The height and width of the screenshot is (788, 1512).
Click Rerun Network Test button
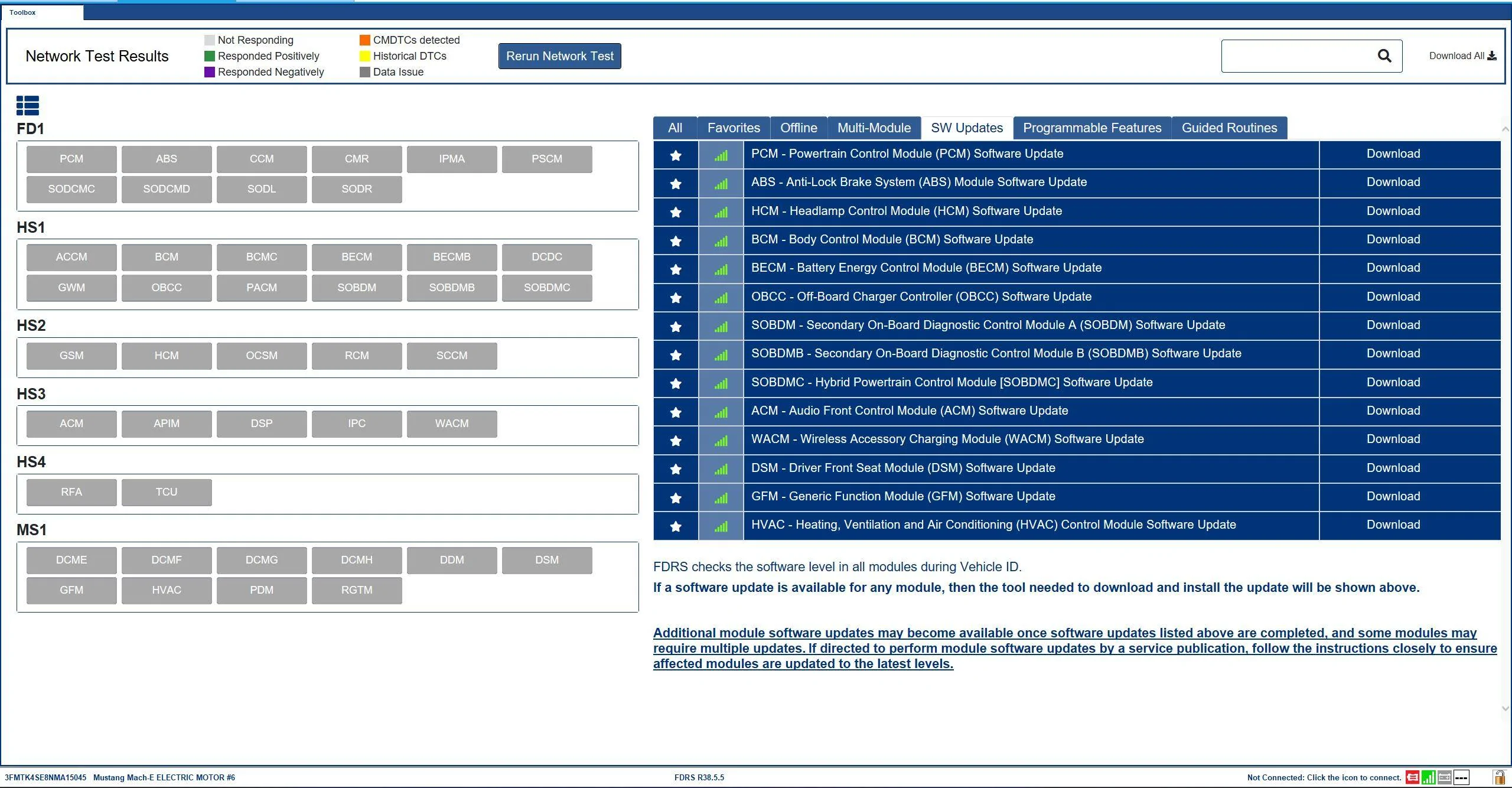click(559, 56)
